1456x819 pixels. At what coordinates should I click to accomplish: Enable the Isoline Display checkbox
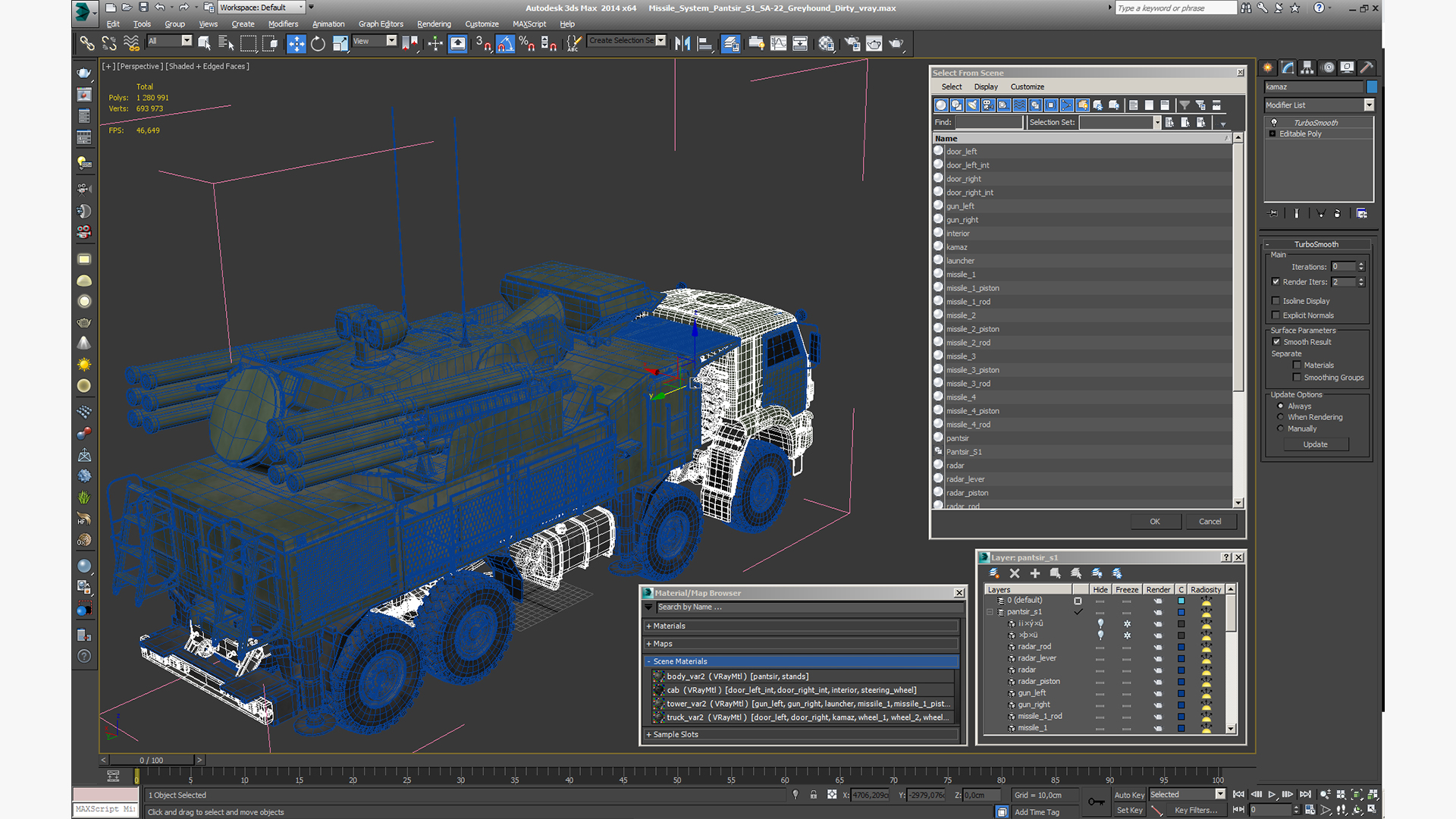(1276, 301)
